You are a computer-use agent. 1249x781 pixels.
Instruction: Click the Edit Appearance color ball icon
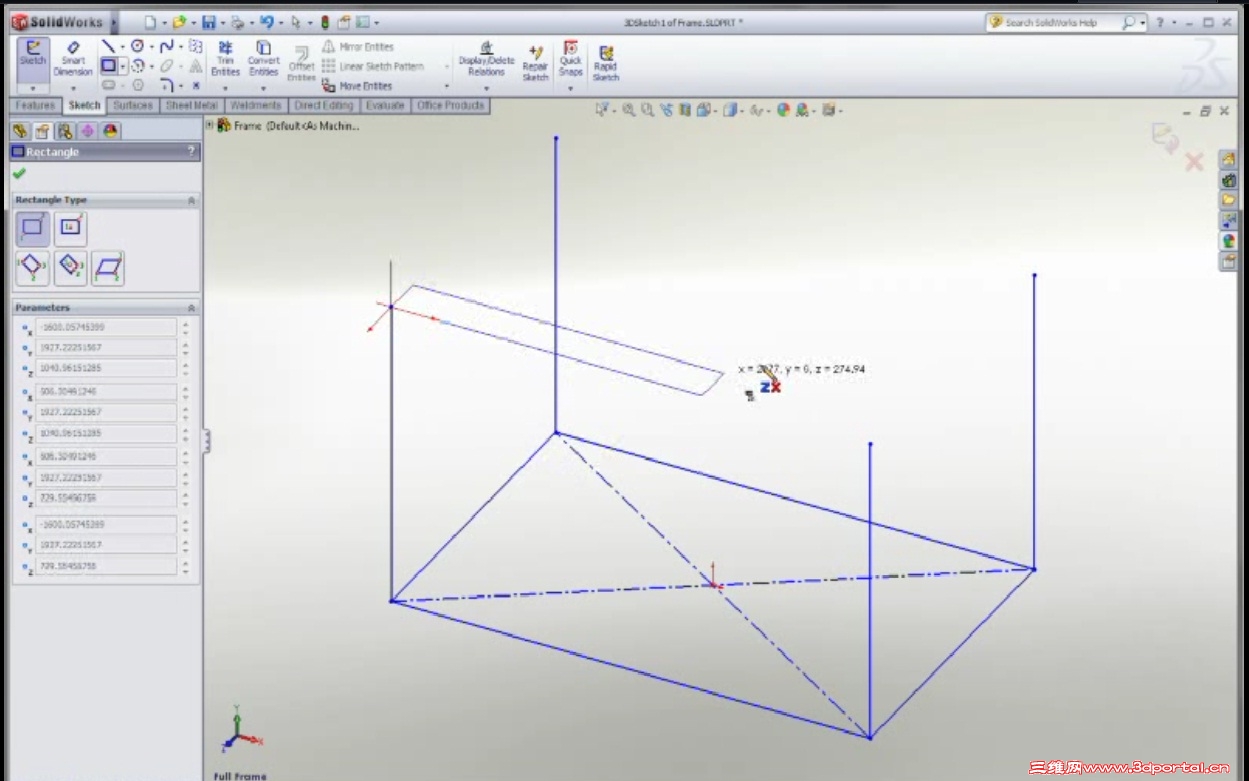[783, 111]
